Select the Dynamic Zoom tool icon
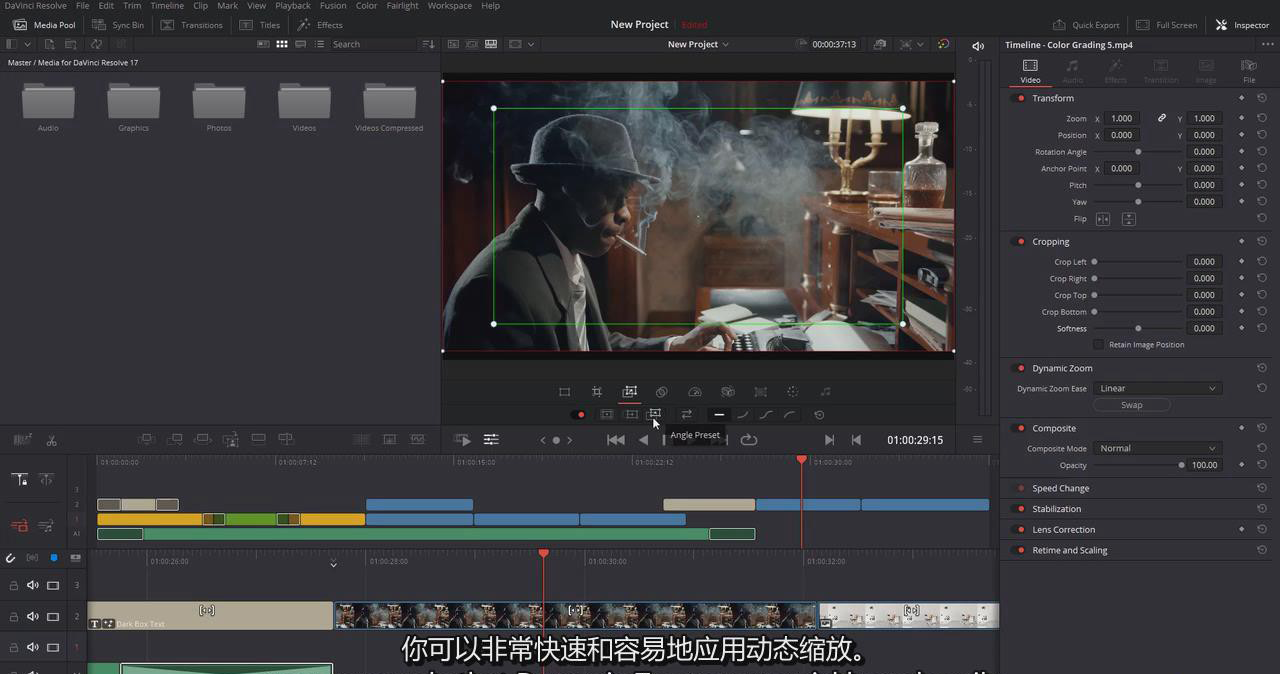The width and height of the screenshot is (1280, 674). (x=630, y=392)
